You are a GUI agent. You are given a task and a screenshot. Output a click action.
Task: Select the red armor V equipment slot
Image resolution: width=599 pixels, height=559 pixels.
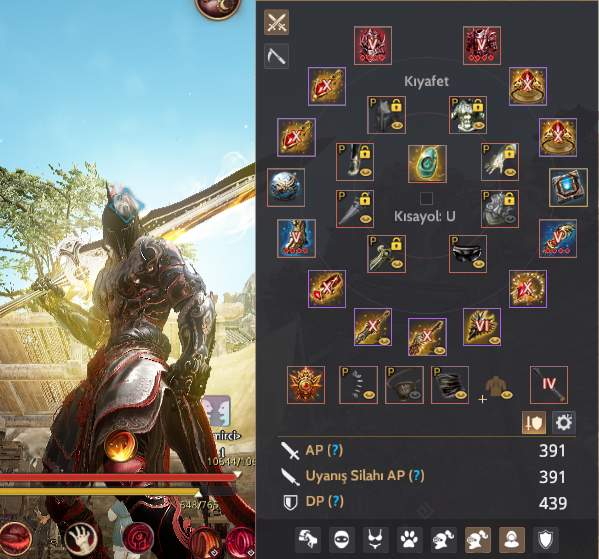tap(482, 45)
